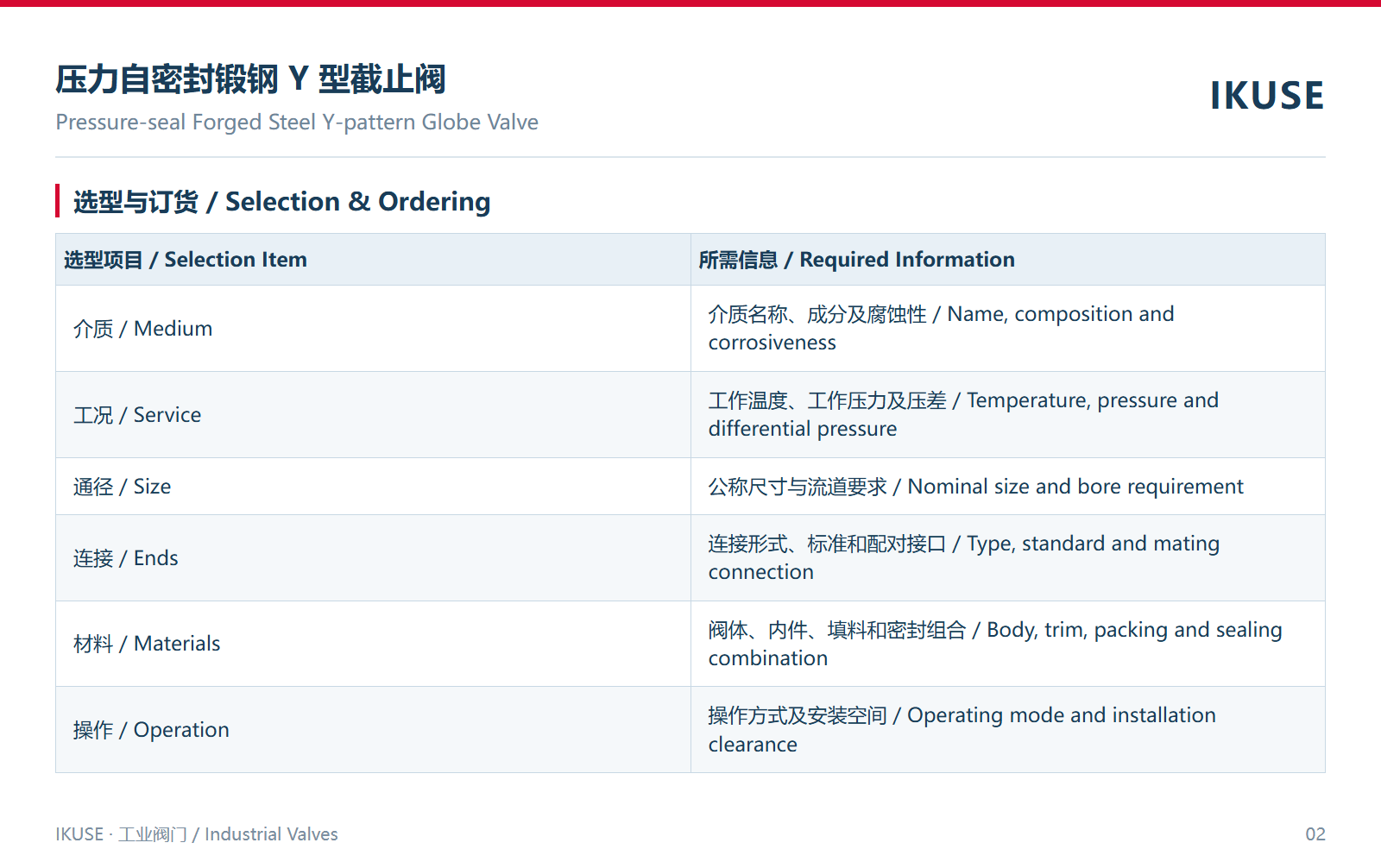Click the Operating mode and installation clearance cell
The height and width of the screenshot is (868, 1381).
click(1008, 730)
